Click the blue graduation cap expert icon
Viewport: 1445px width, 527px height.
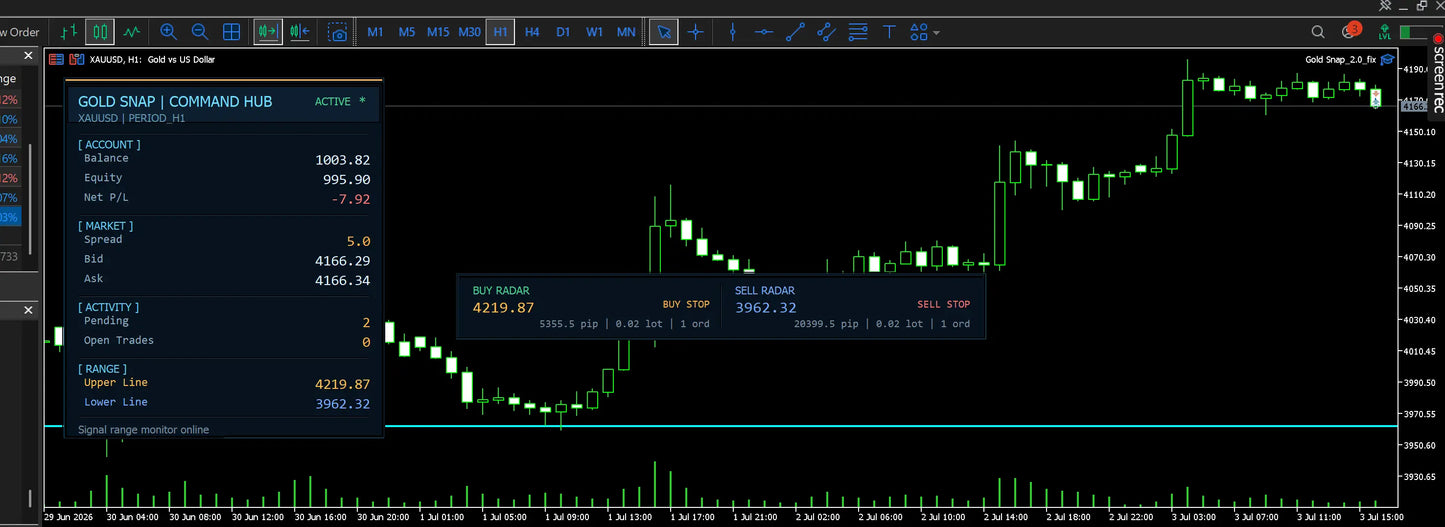pyautogui.click(x=1387, y=60)
